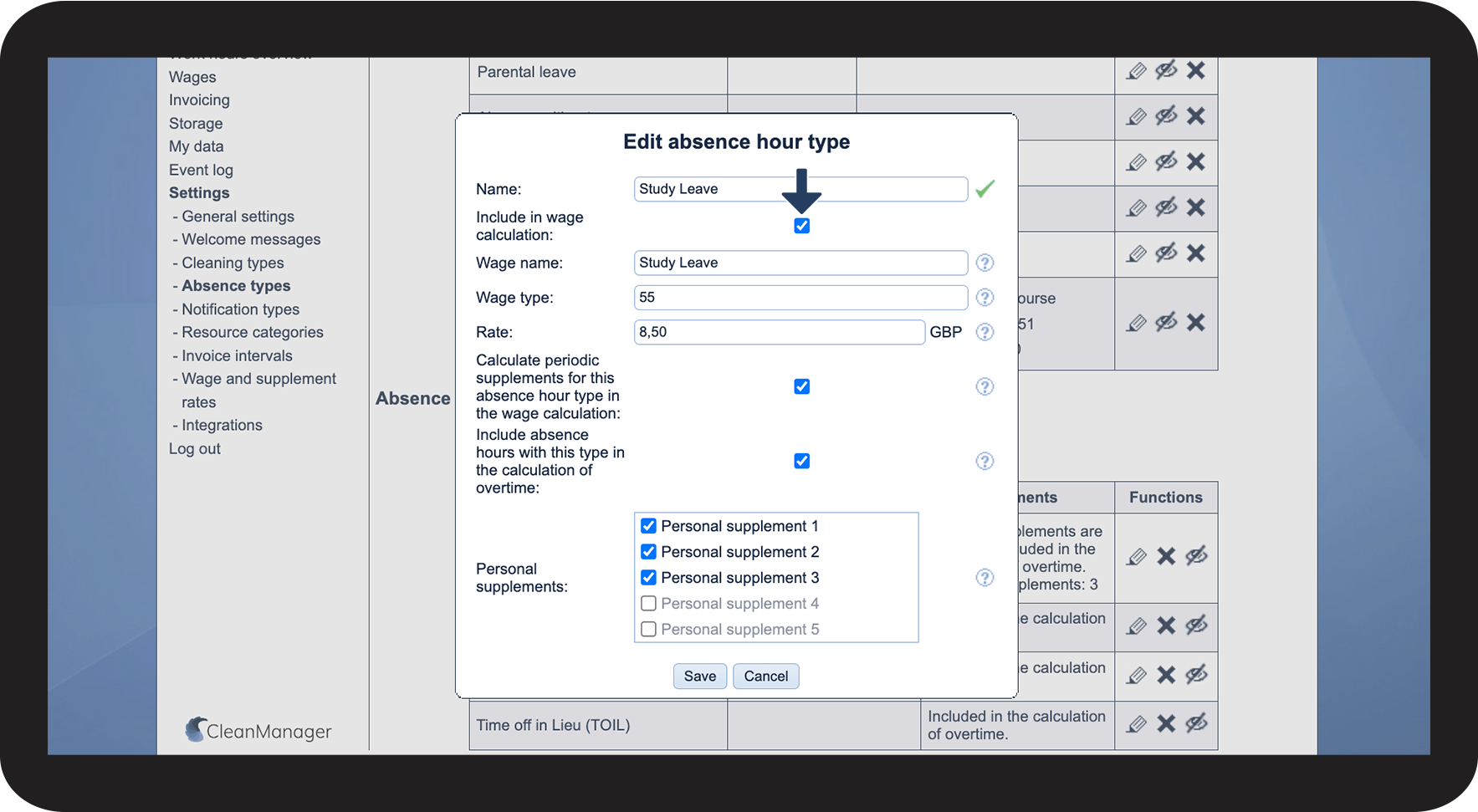Screen dimensions: 1478x812
Task: Open help icon next to Rate field
Action: coord(984,332)
